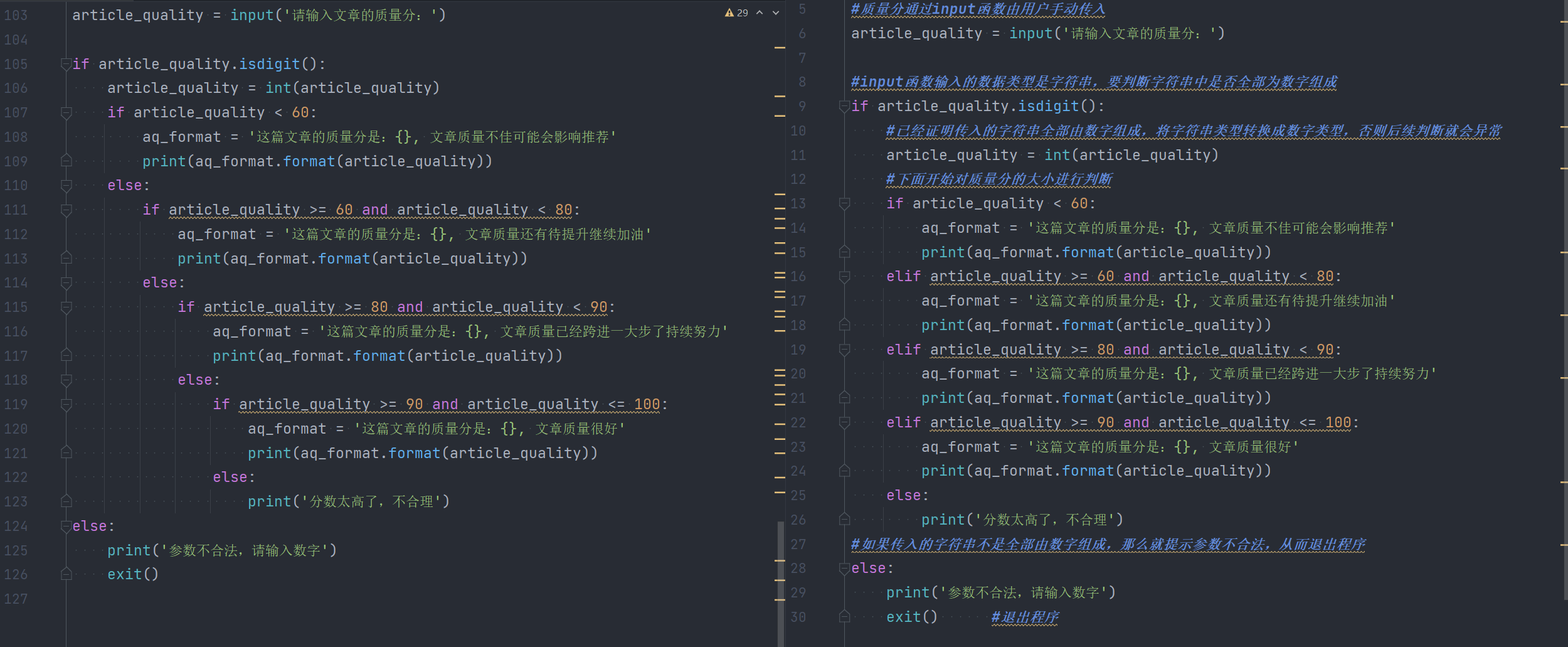The image size is (1568, 647).
Task: Collapse the fold at left line 115
Action: [x=66, y=307]
